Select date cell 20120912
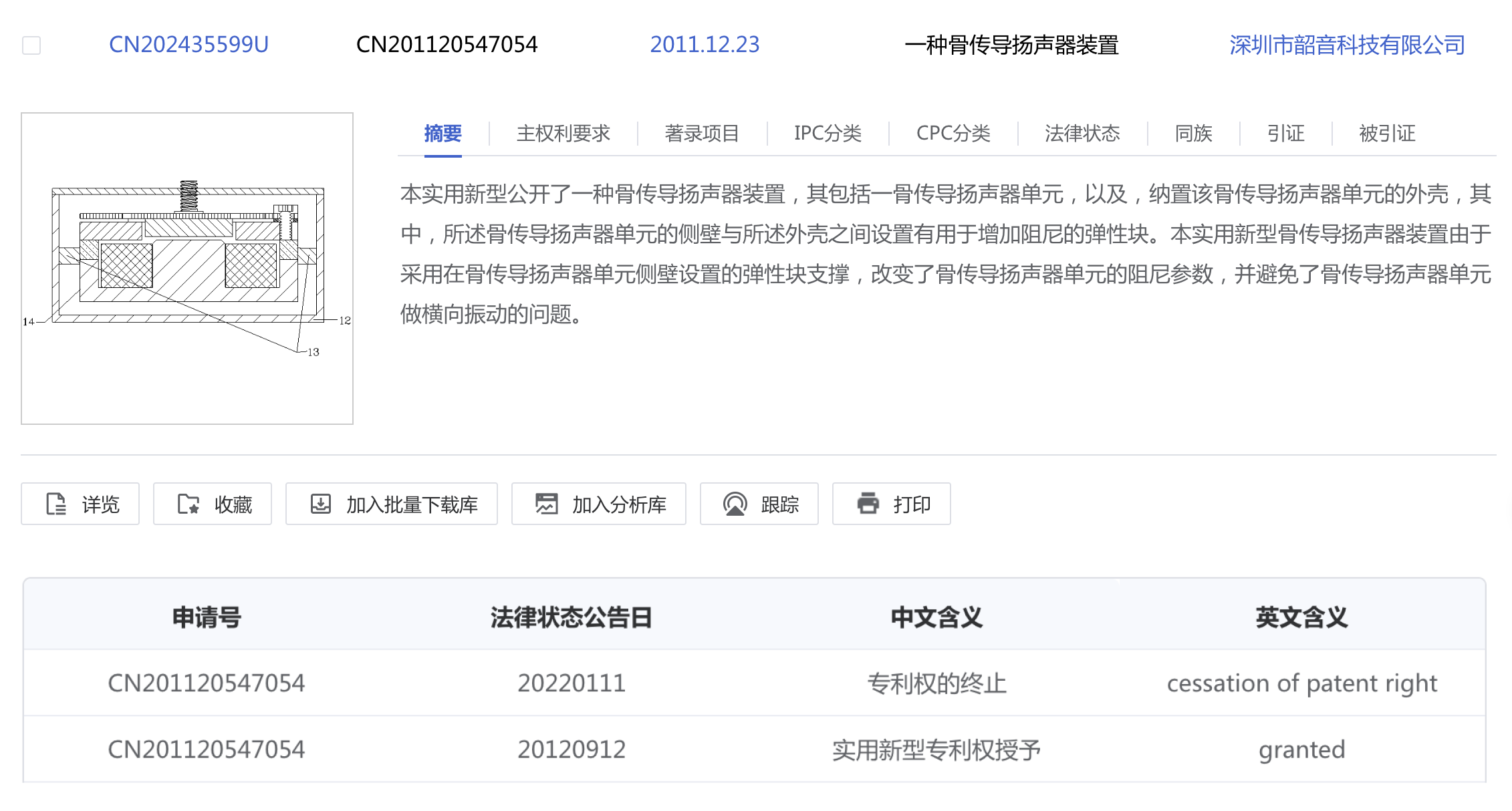Image resolution: width=1512 pixels, height=811 pixels. click(x=572, y=750)
